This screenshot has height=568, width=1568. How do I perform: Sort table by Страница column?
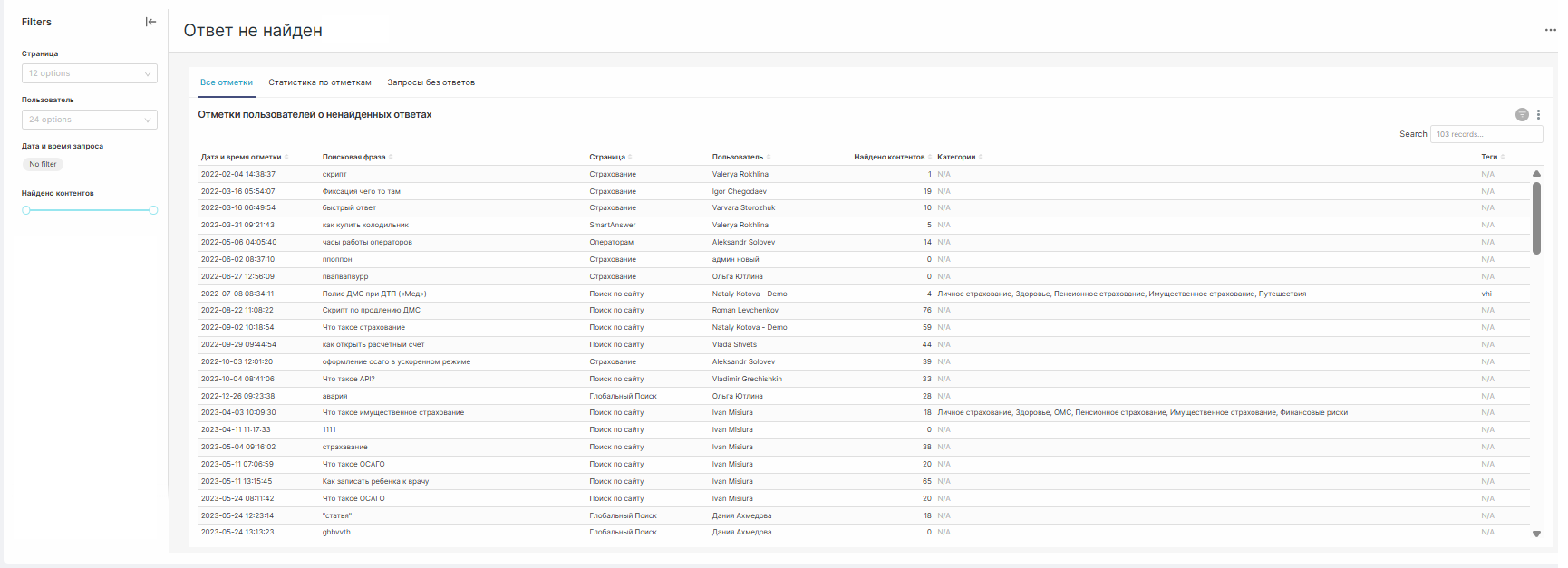(x=607, y=157)
